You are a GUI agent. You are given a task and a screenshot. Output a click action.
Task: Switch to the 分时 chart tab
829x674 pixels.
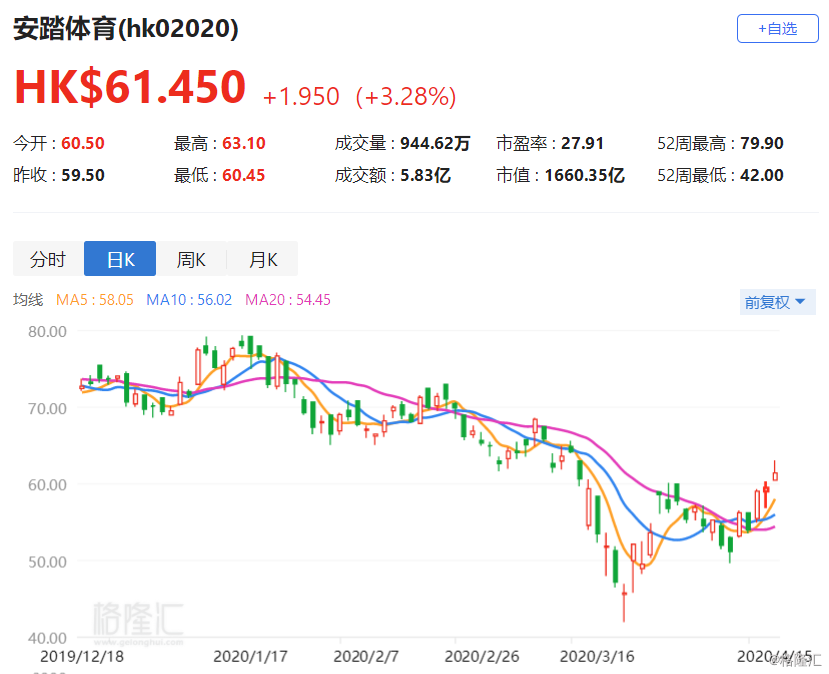pos(48,259)
